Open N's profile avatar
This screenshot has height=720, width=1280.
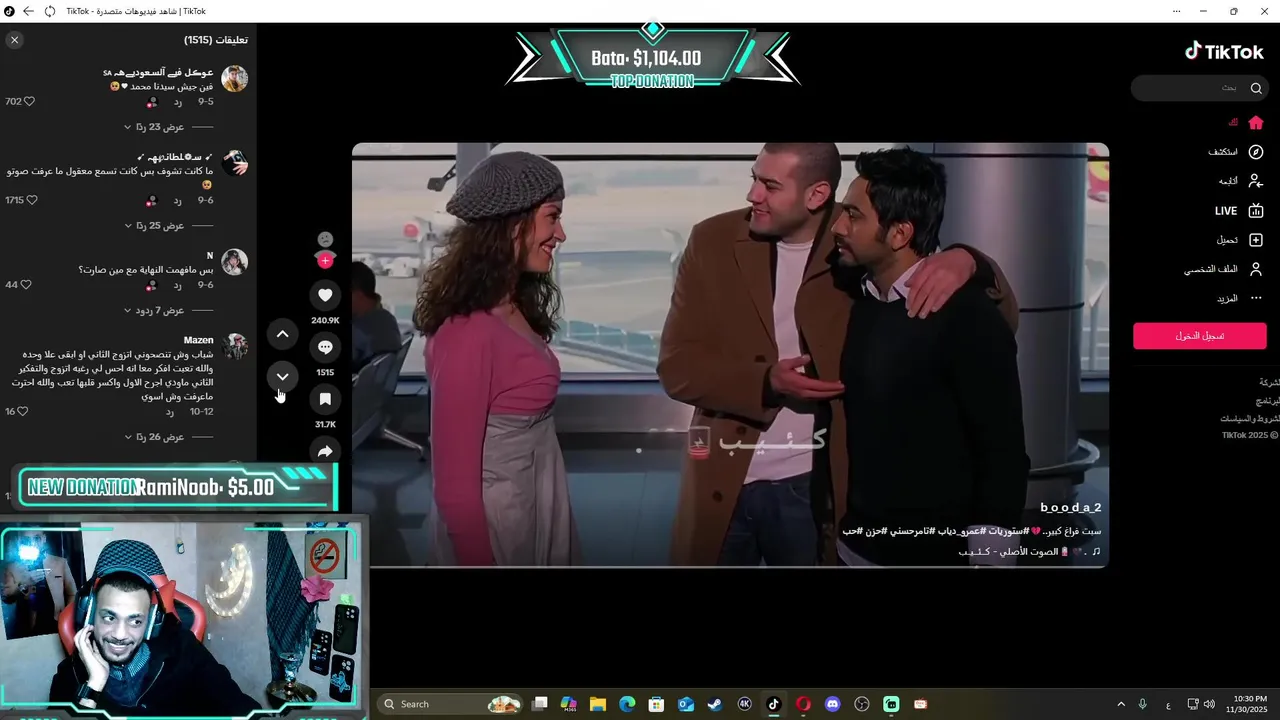pyautogui.click(x=234, y=262)
